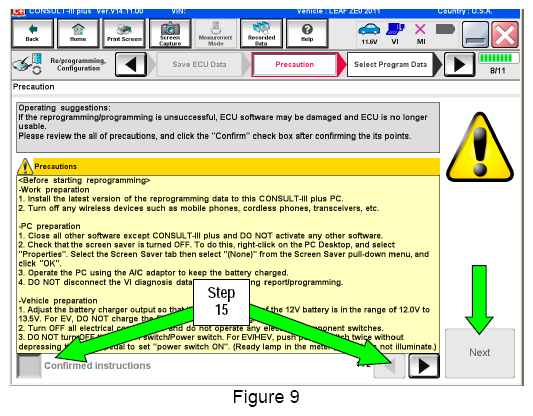This screenshot has width=533, height=416.
Task: Show next precautions page
Action: click(424, 366)
